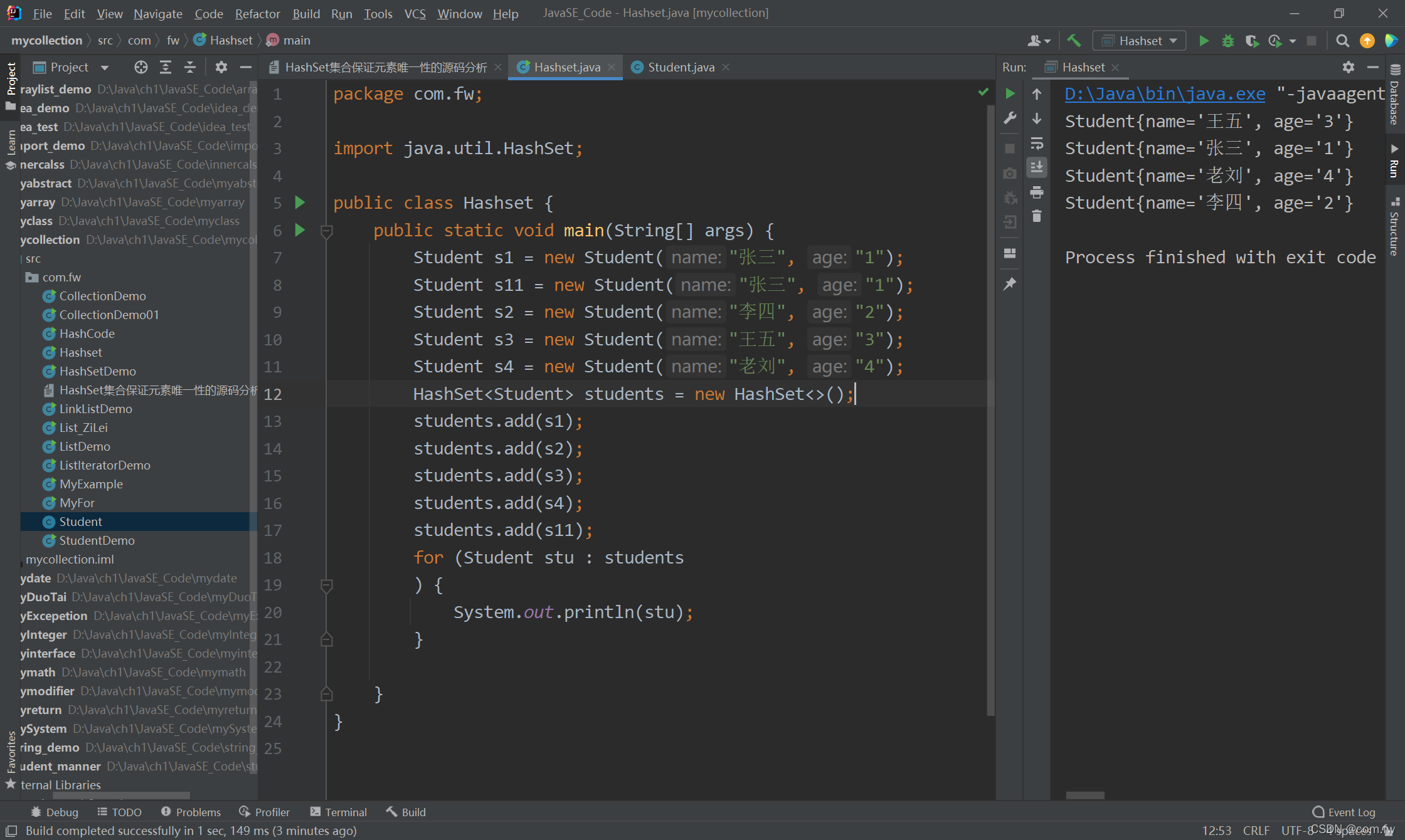Open the Hashset run configuration dropdown
The height and width of the screenshot is (840, 1405).
point(1140,41)
